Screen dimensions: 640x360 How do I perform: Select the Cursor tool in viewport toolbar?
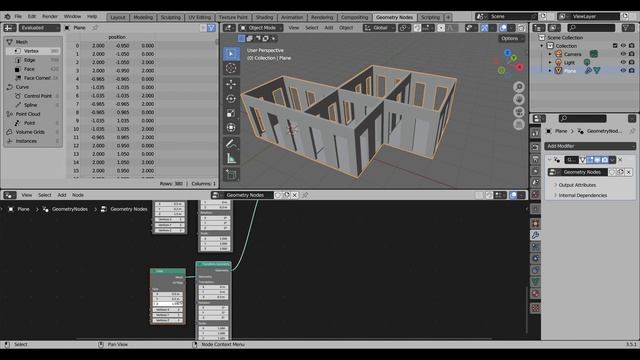pyautogui.click(x=231, y=68)
